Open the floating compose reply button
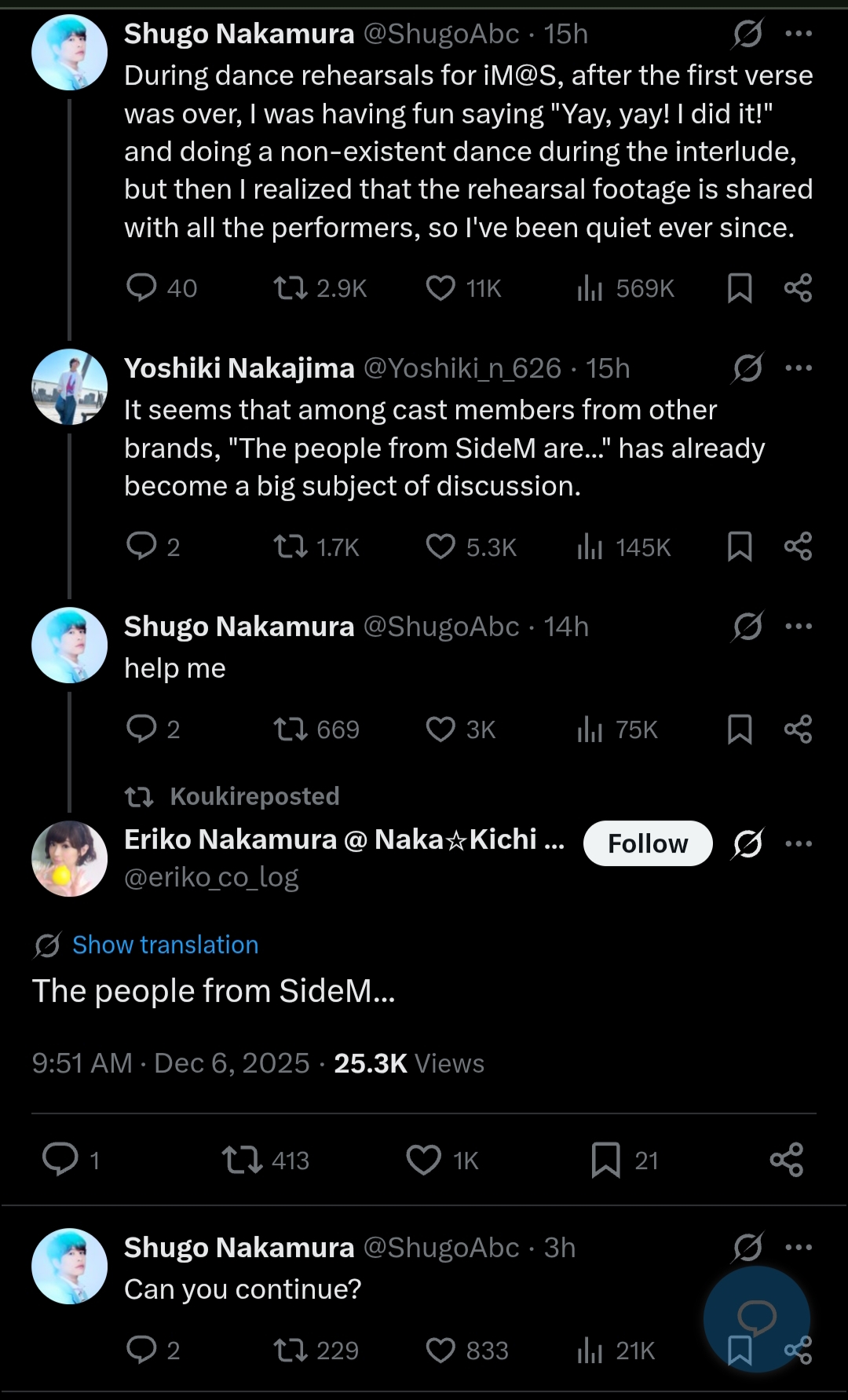This screenshot has width=848, height=1400. pos(756,1318)
